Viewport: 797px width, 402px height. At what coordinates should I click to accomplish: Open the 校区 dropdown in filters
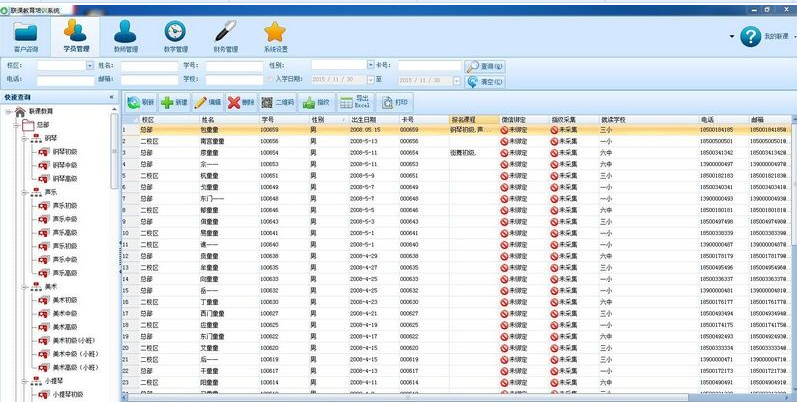point(90,66)
